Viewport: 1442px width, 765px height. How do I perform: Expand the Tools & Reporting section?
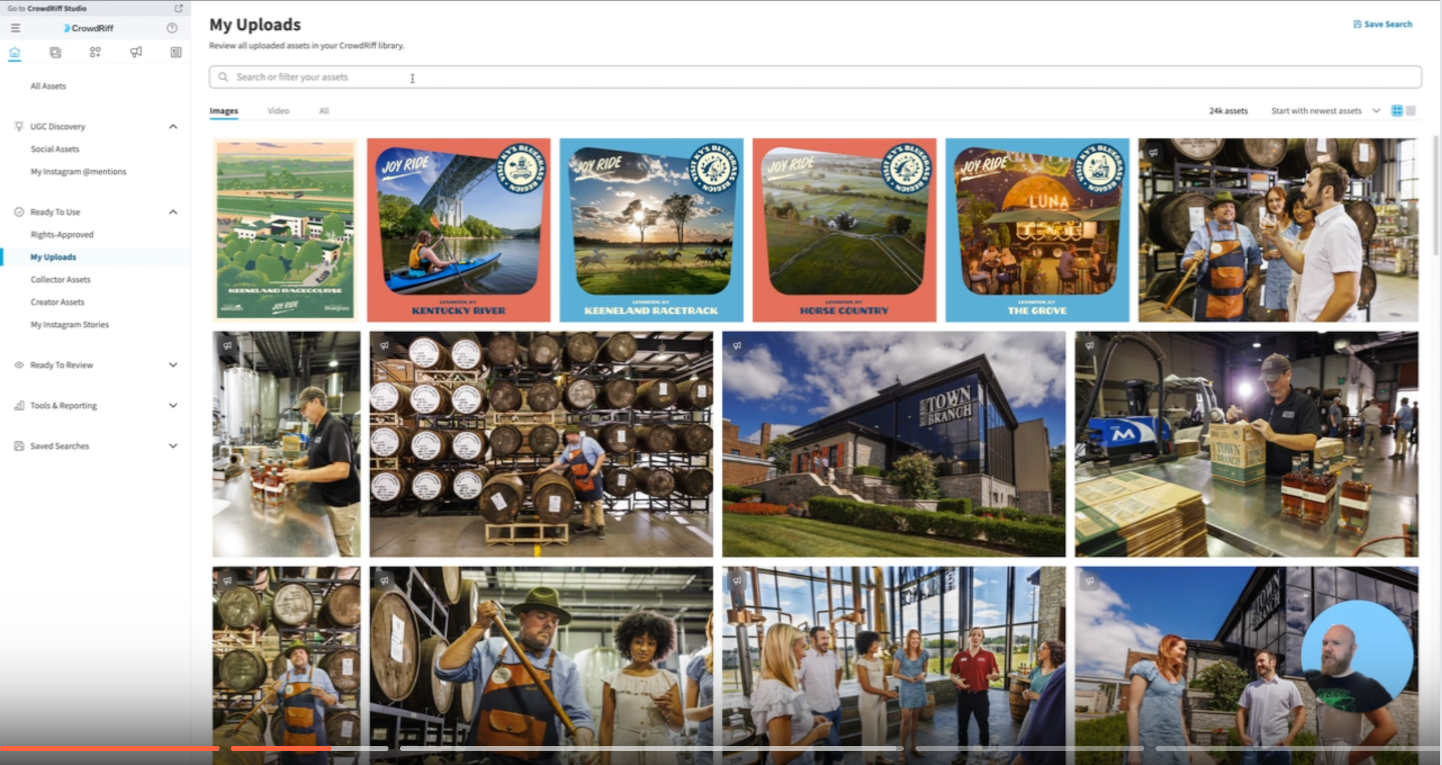pos(173,406)
